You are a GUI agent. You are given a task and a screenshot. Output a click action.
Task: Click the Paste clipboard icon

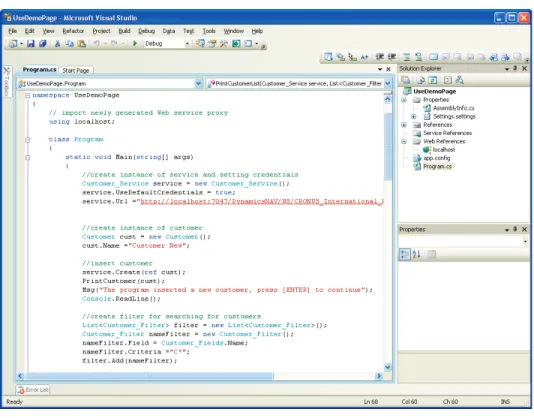click(82, 44)
